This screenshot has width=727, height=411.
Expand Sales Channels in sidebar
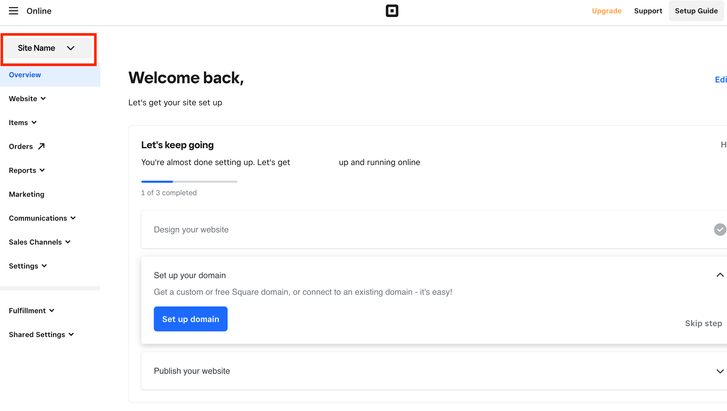(40, 242)
